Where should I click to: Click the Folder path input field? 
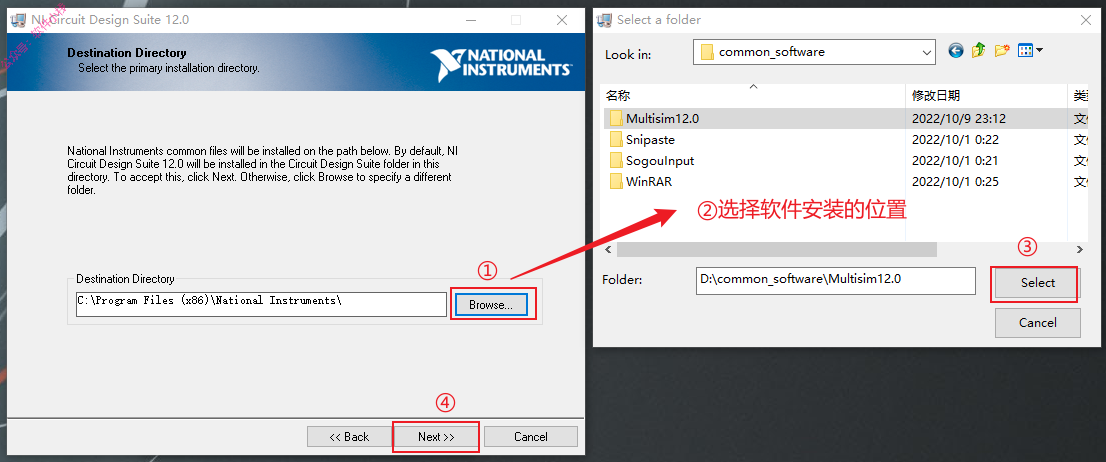pyautogui.click(x=836, y=280)
